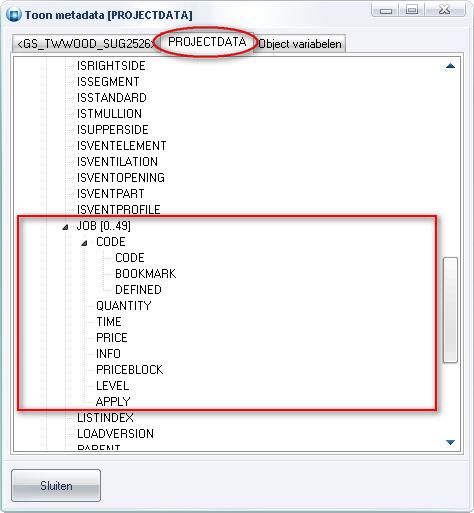
Task: Collapse the CODE subtree arrow
Action: [x=85, y=243]
